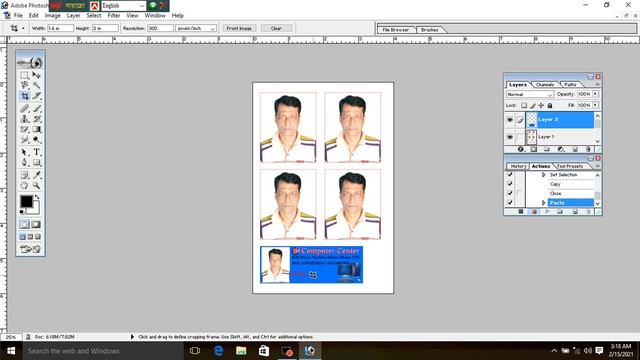Screen dimensions: 640x360
Task: Switch to Quick Mask mode
Action: pos(36,224)
